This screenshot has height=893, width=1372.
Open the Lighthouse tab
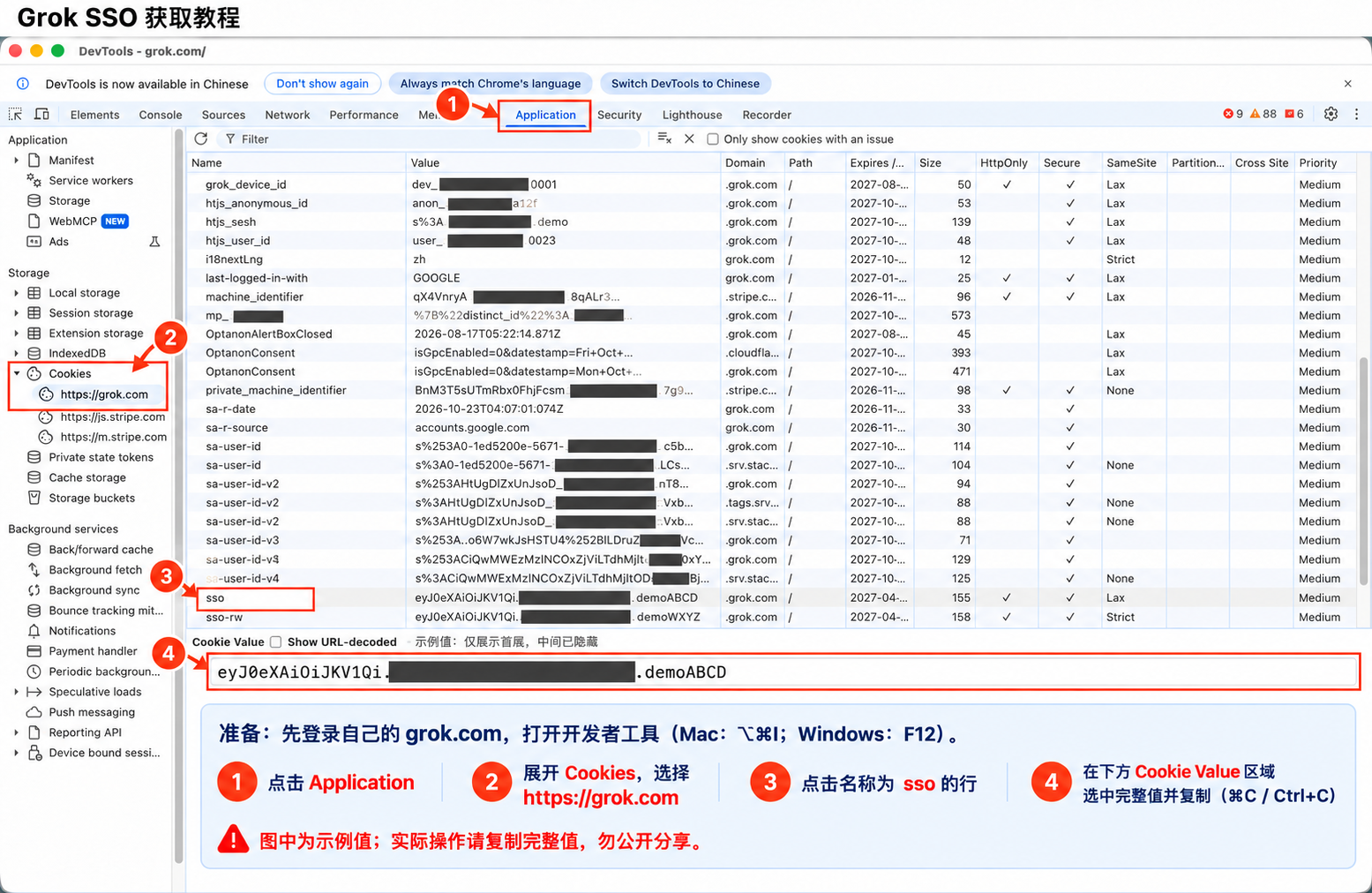click(x=692, y=115)
